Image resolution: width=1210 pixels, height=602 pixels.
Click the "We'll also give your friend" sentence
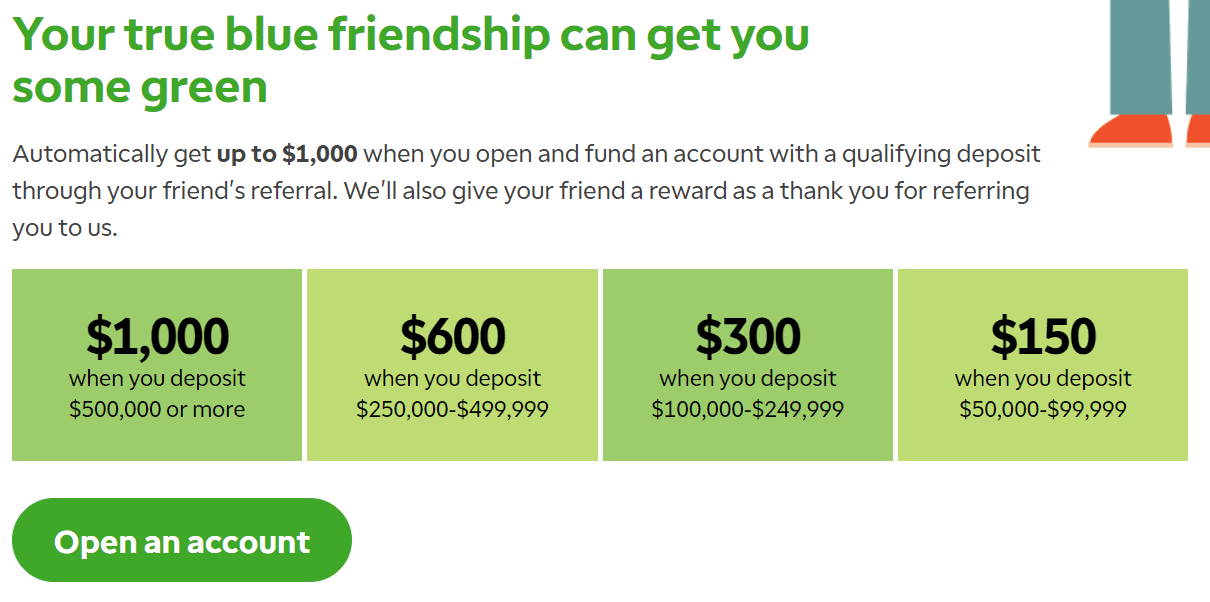pos(687,190)
